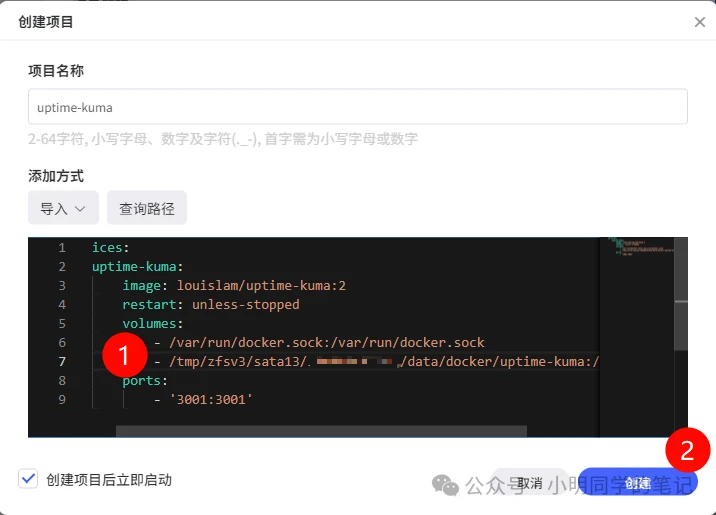Click the 取消 button

(x=530, y=482)
